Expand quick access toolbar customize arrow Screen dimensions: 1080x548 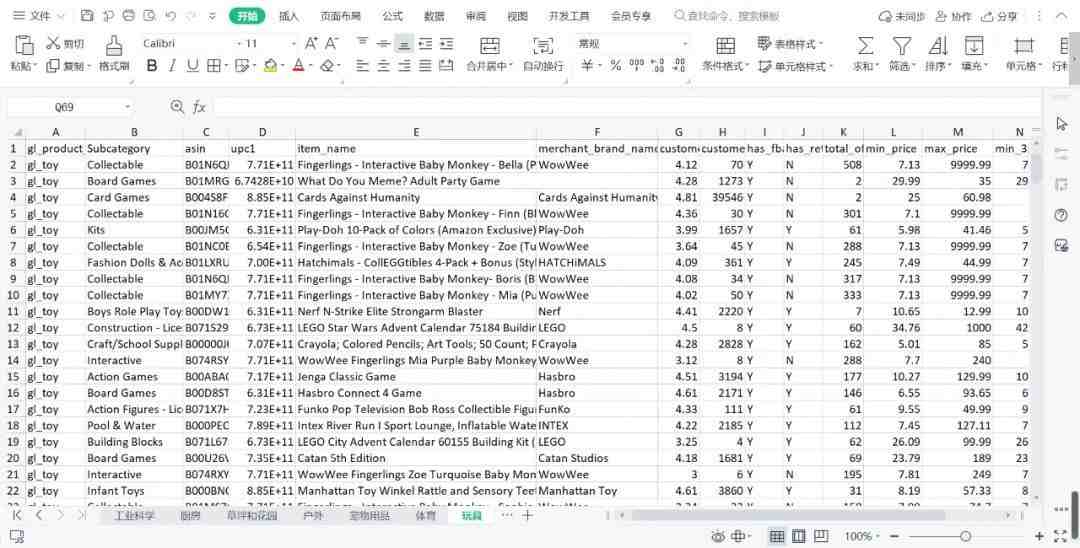coord(212,16)
